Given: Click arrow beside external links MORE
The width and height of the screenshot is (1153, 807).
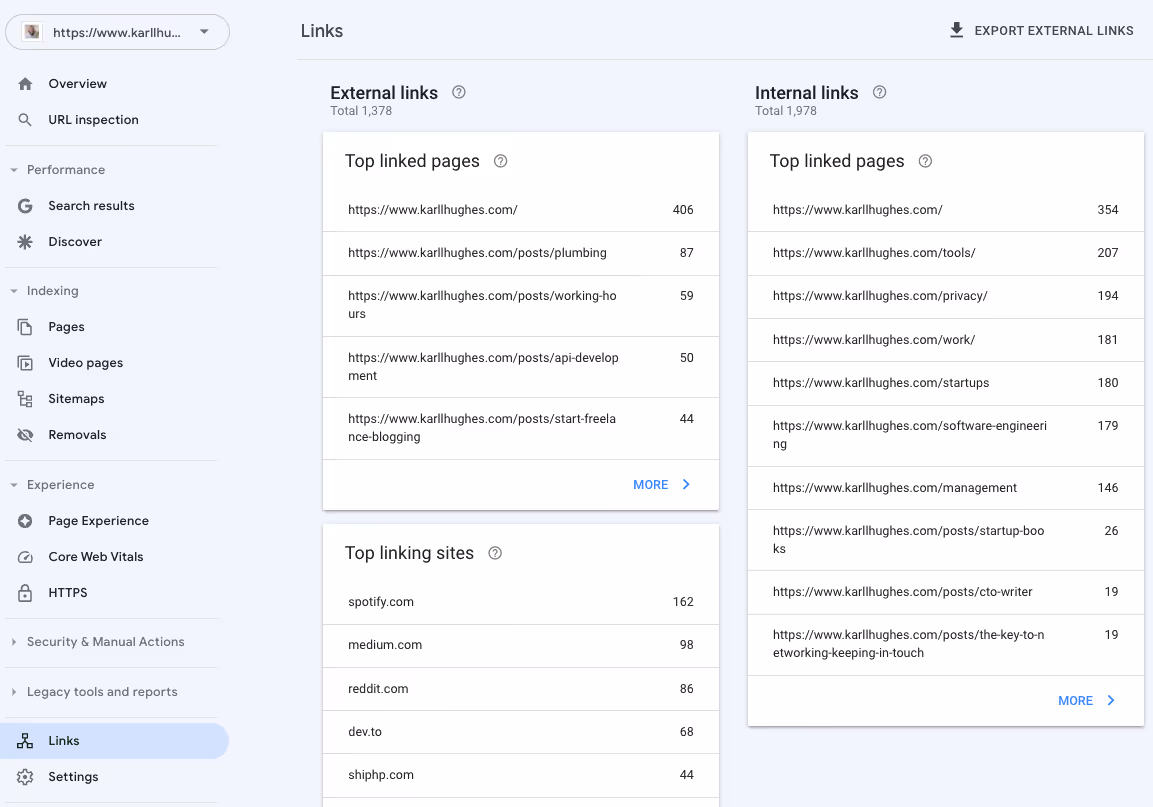Looking at the screenshot, I should click(686, 485).
